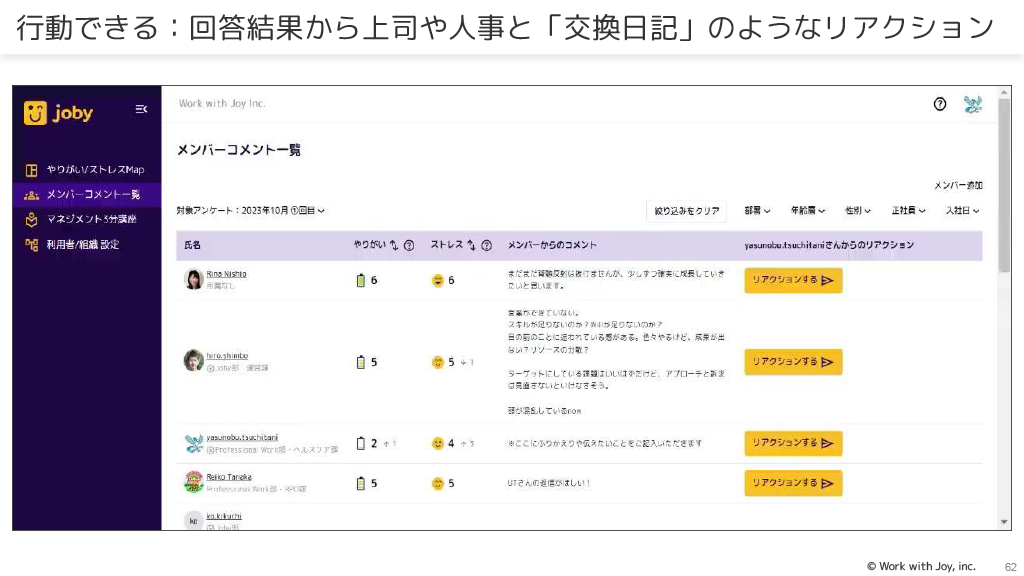Click the ストレス column sort arrows

[472, 245]
